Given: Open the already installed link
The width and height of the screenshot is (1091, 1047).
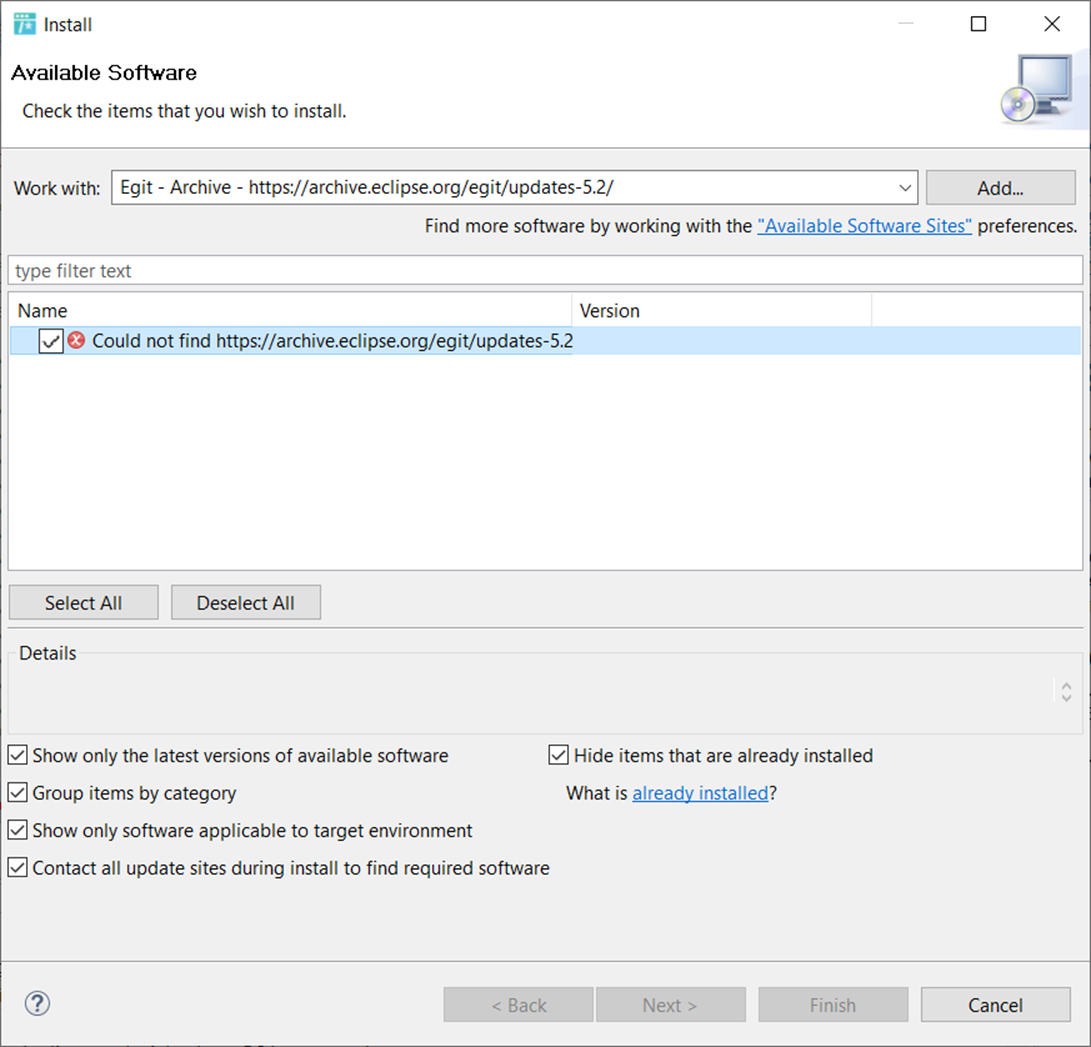Looking at the screenshot, I should pyautogui.click(x=700, y=793).
